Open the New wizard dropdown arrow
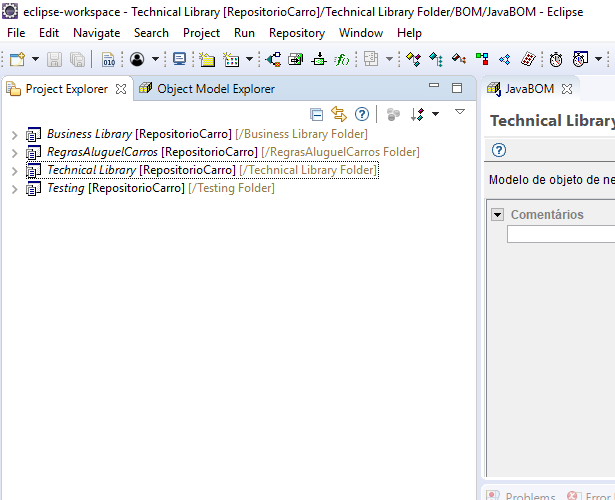615x500 pixels. pyautogui.click(x=35, y=59)
